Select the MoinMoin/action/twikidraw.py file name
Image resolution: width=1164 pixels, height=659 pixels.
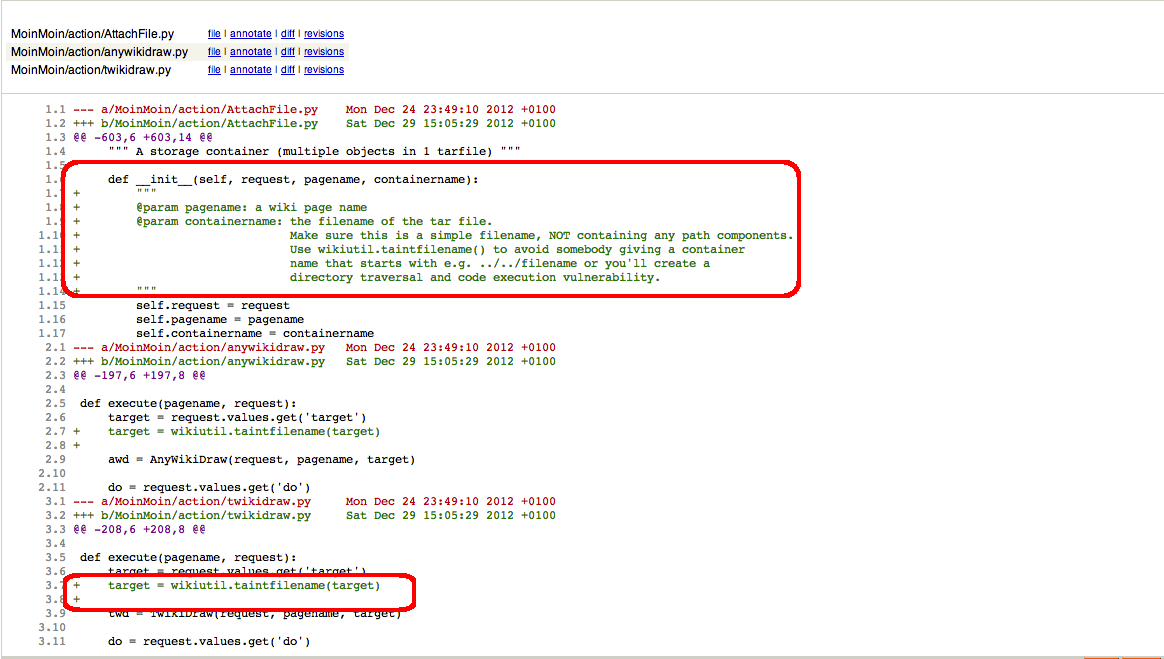[x=91, y=70]
